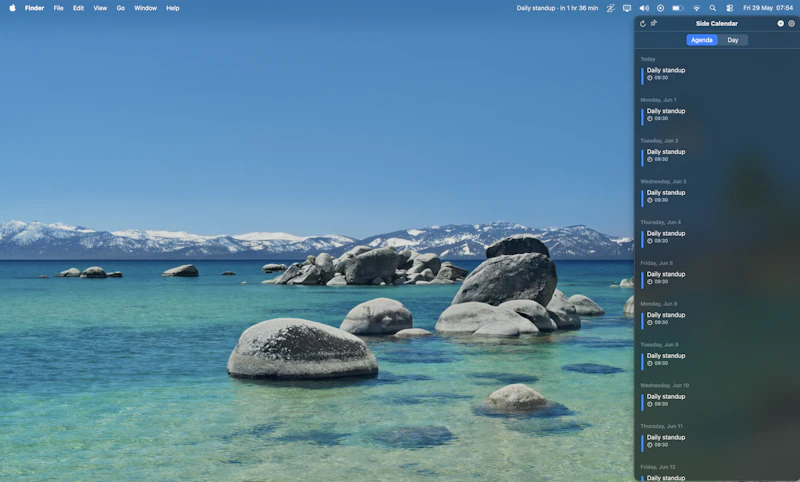This screenshot has width=800, height=482.
Task: Click the date and time Fri 29 May
Action: point(768,8)
